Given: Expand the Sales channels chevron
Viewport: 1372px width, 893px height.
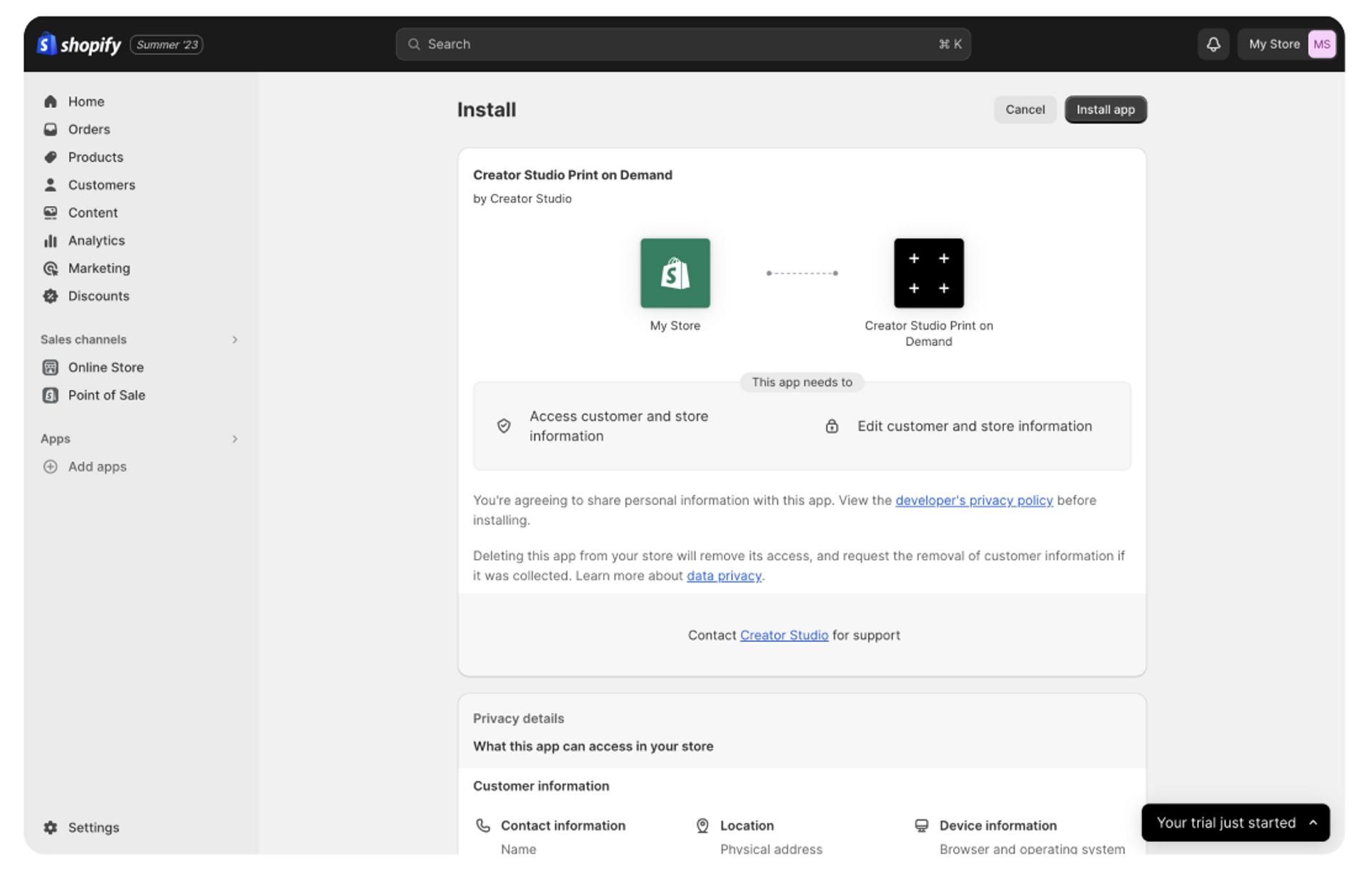Looking at the screenshot, I should [234, 340].
